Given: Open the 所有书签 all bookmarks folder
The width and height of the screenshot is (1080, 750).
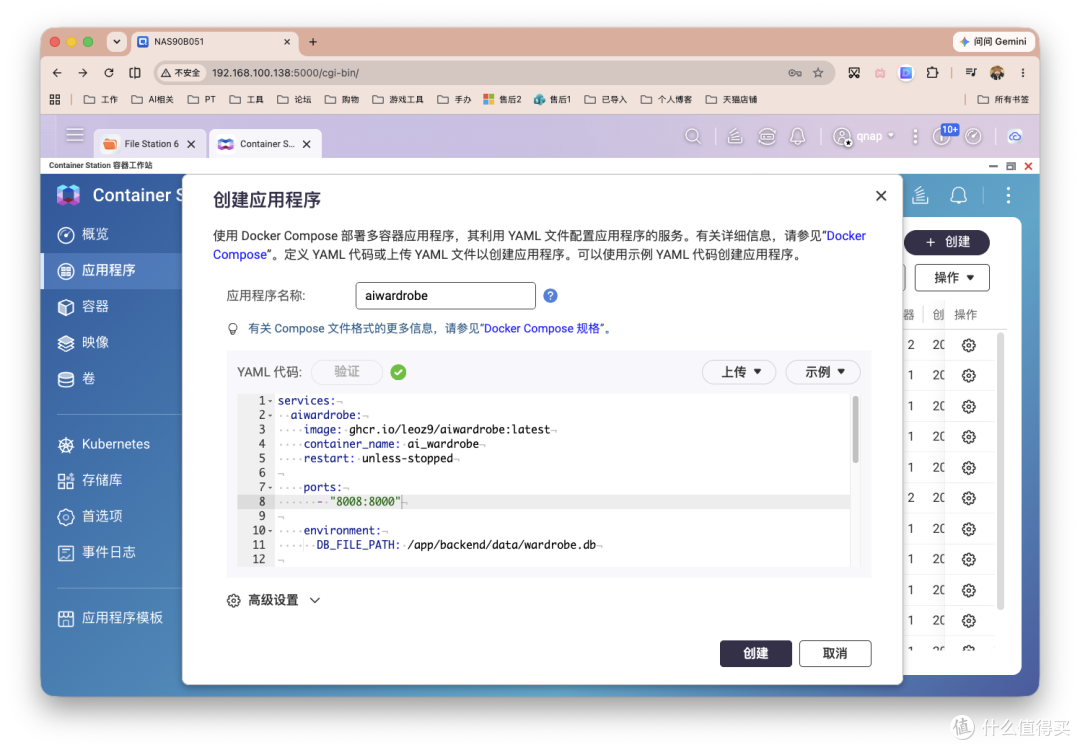Looking at the screenshot, I should pyautogui.click(x=1004, y=99).
